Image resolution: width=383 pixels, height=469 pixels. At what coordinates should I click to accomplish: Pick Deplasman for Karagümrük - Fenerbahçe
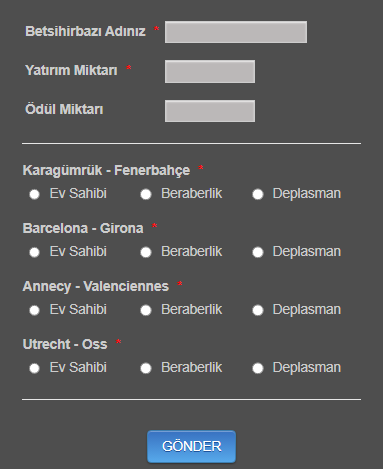[258, 194]
